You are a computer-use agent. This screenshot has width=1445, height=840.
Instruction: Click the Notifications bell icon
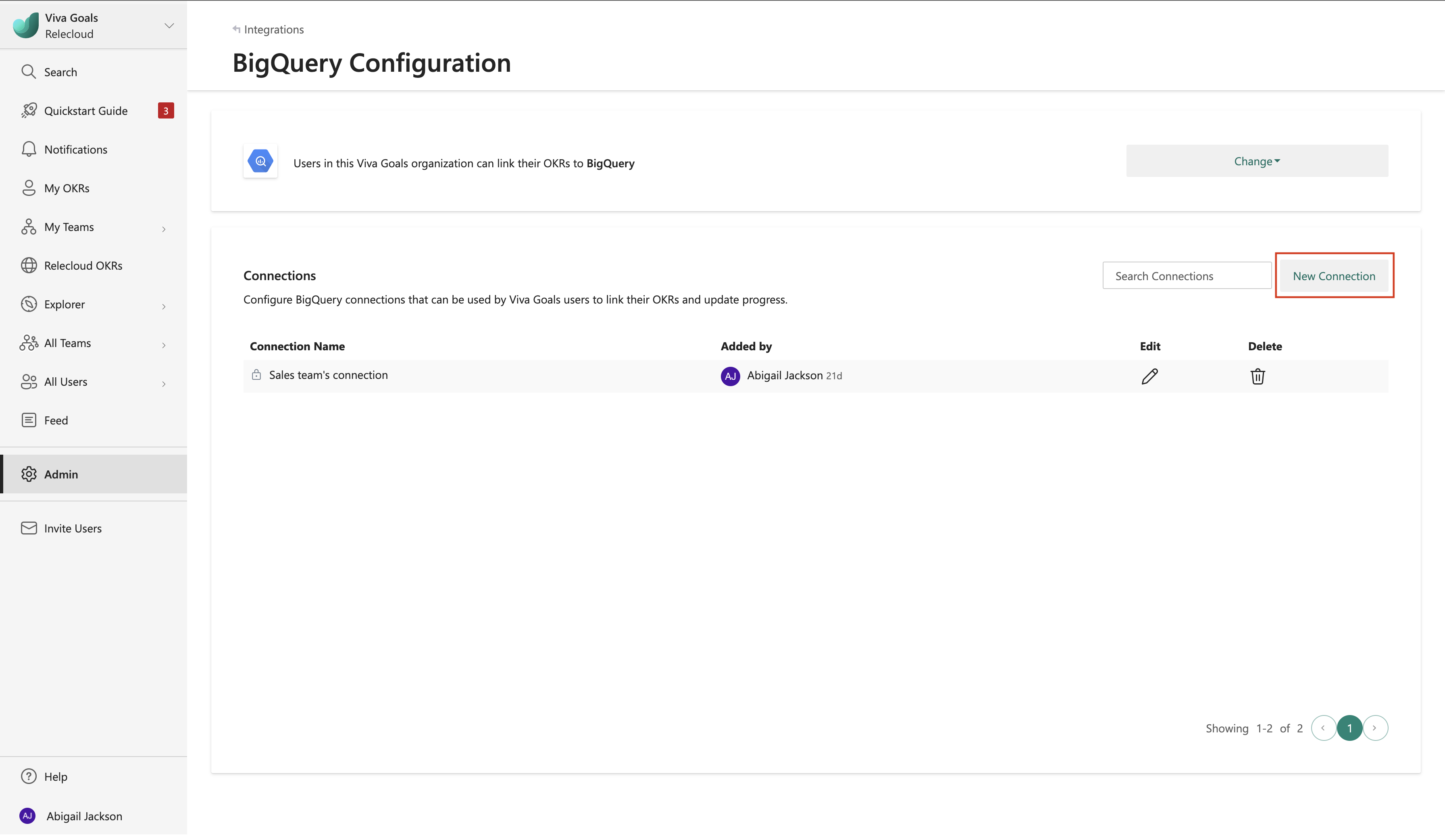(x=29, y=149)
